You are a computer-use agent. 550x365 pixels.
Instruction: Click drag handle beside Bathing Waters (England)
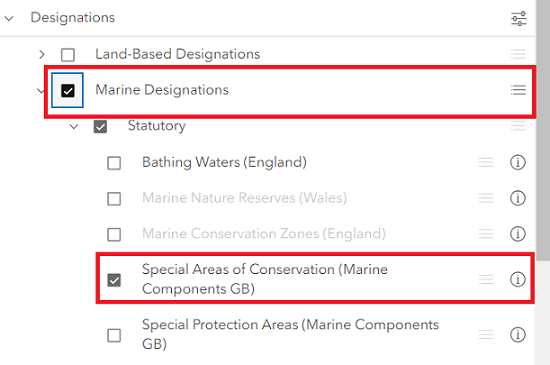click(x=486, y=162)
